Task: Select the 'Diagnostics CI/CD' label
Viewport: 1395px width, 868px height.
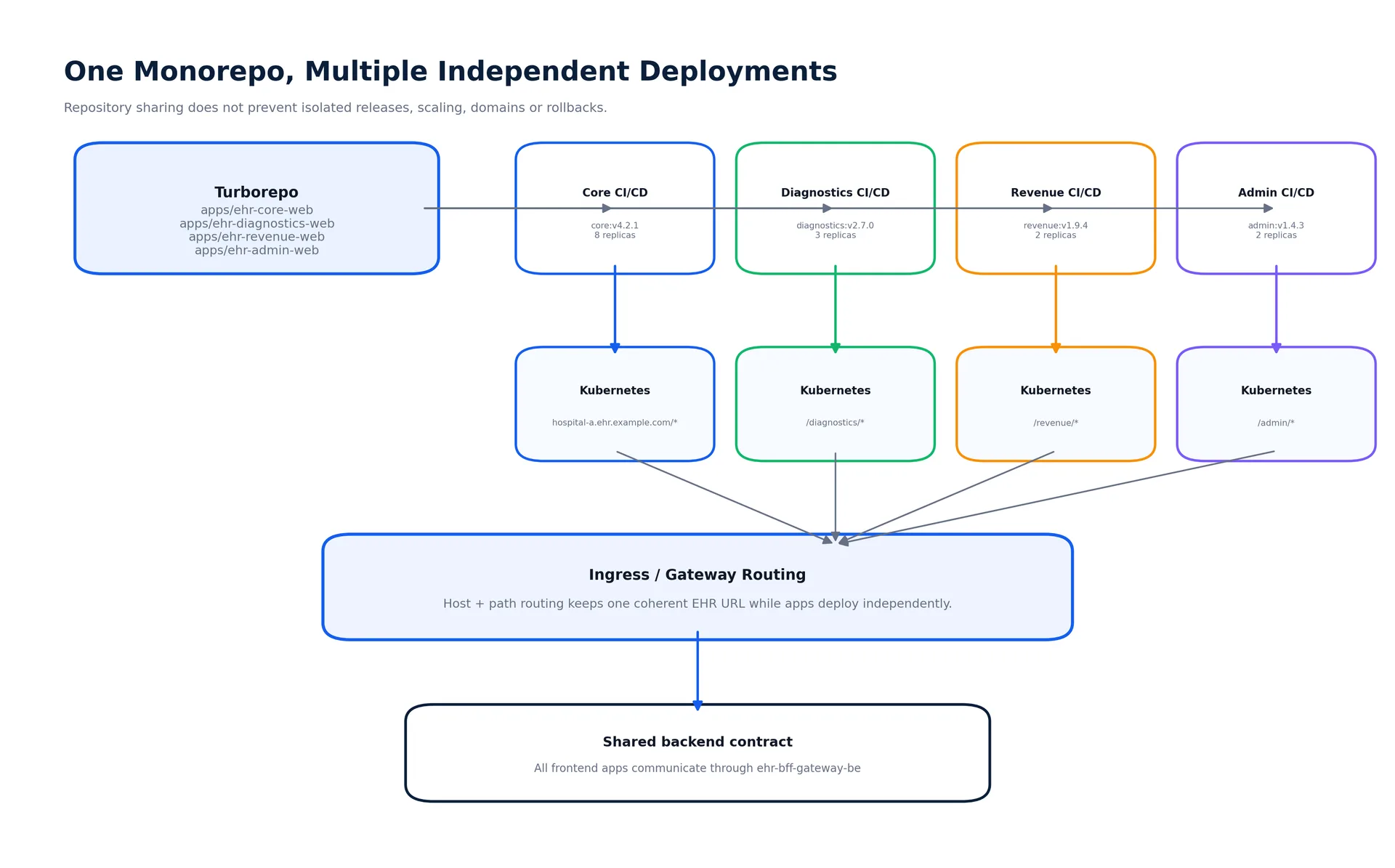Action: click(835, 192)
